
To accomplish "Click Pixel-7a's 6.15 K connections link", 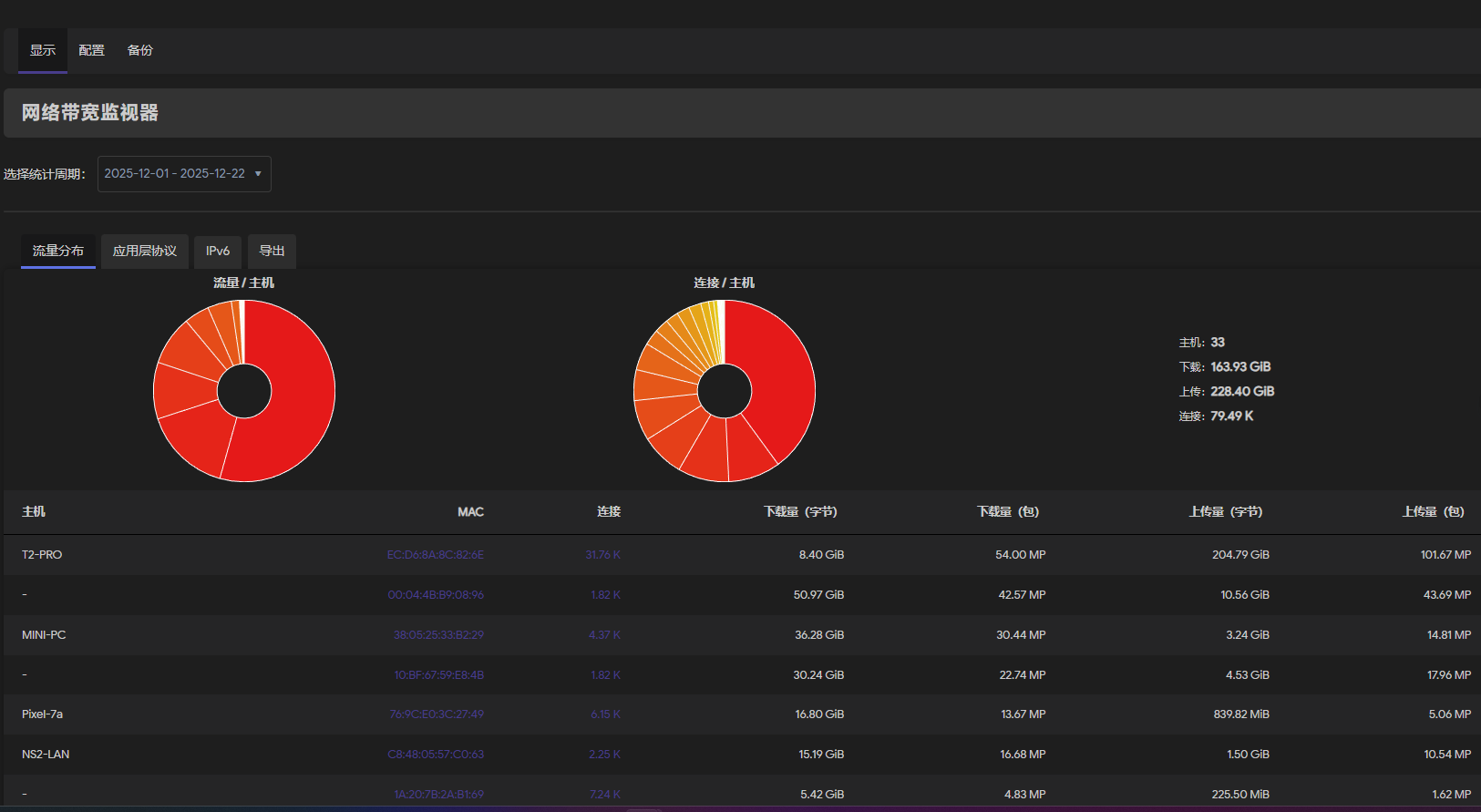I will [605, 714].
